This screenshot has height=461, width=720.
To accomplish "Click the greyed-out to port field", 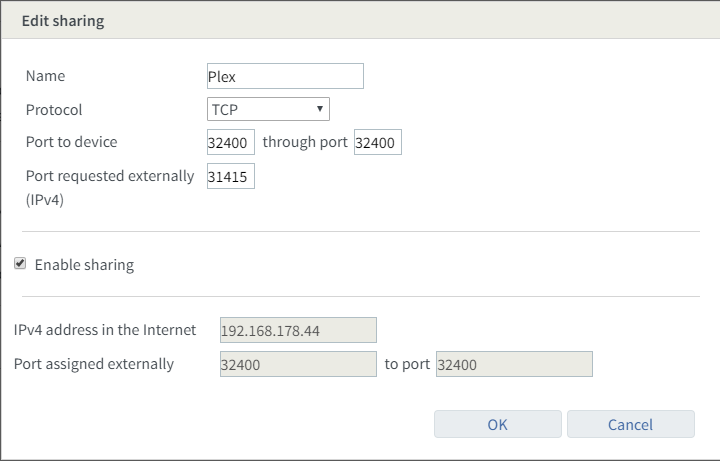I will [514, 364].
